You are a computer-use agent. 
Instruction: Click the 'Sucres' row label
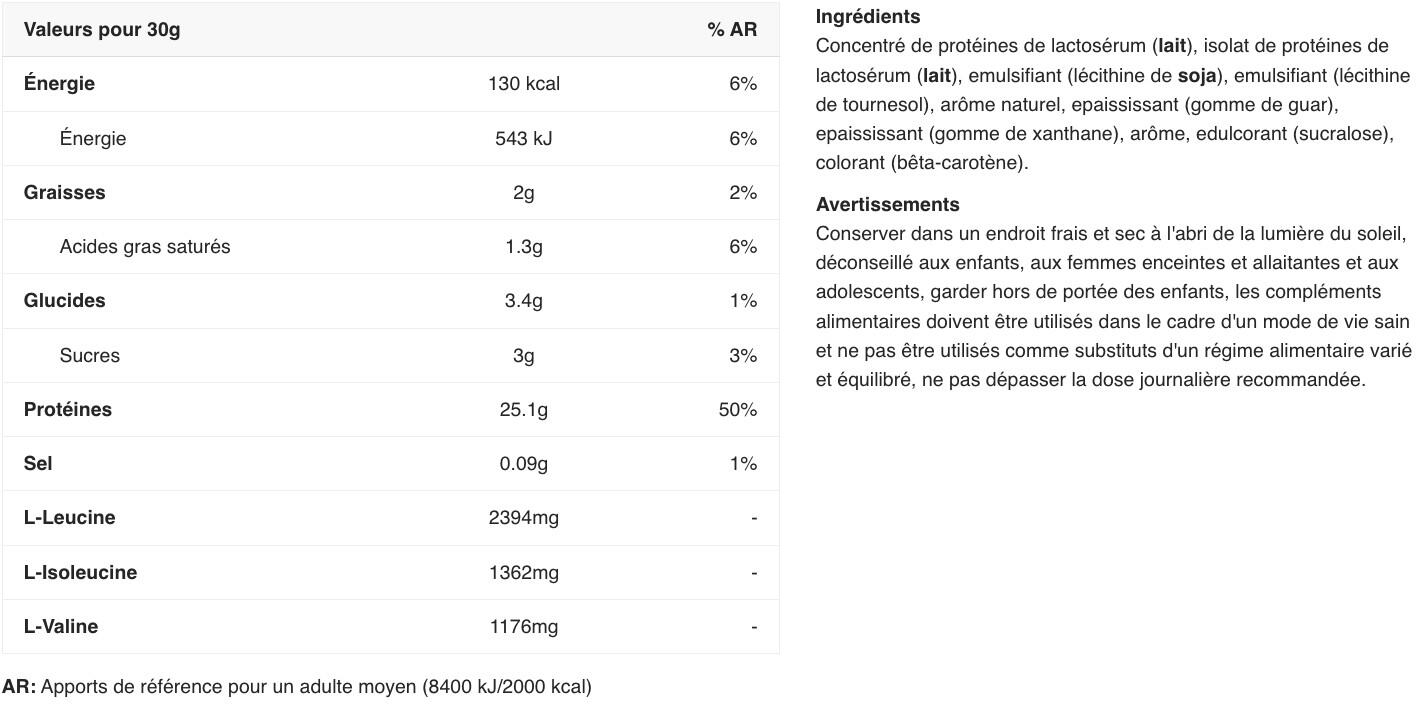[x=90, y=355]
